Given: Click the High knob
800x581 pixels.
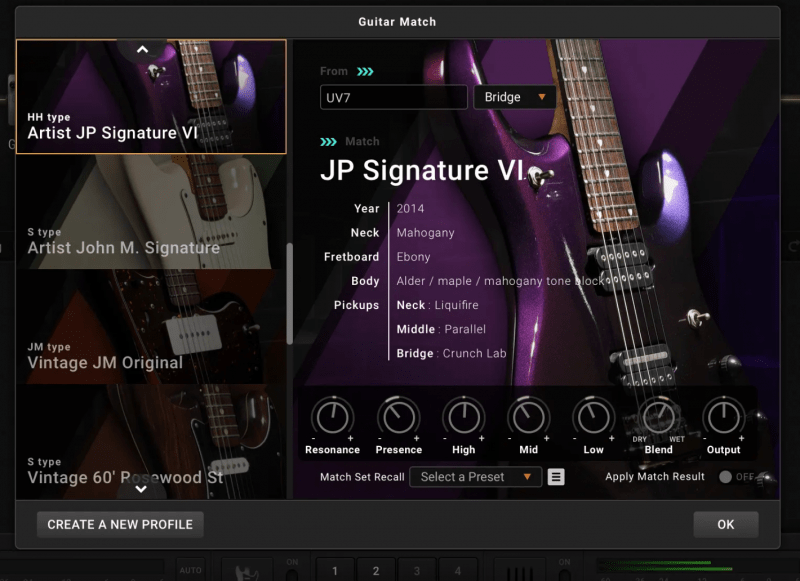Looking at the screenshot, I should (463, 417).
